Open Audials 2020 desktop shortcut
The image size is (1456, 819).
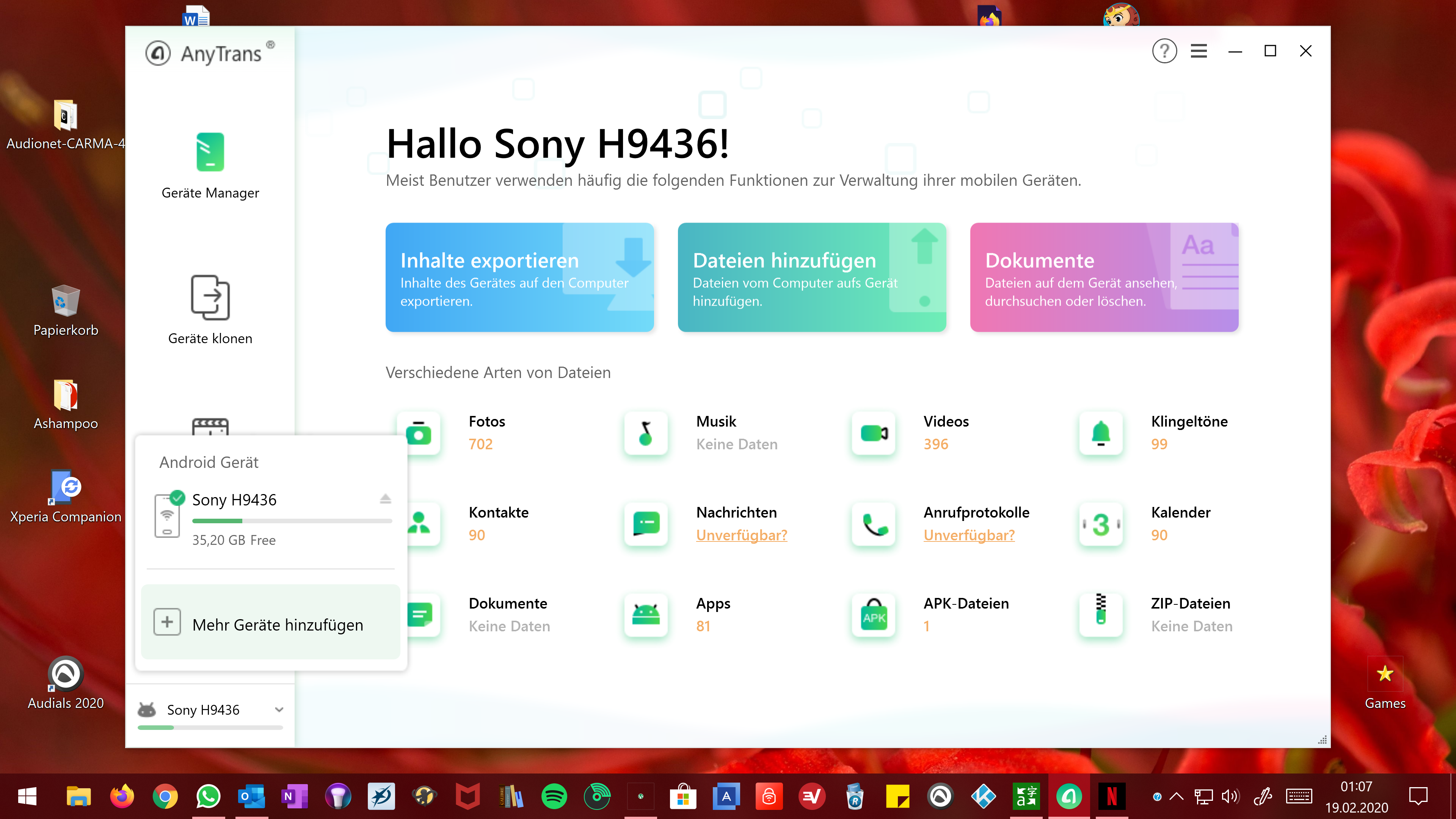(66, 683)
